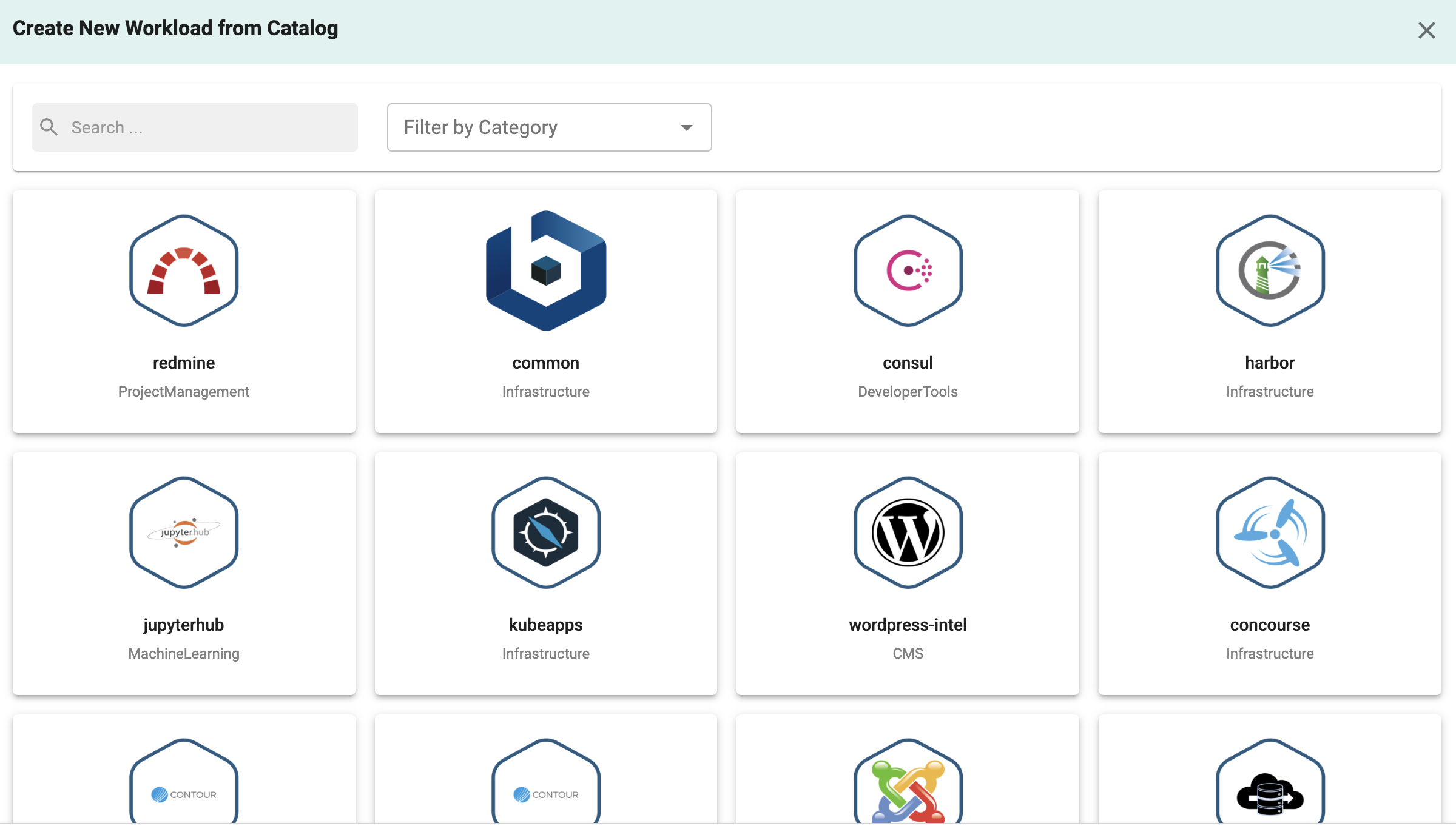Select the harbor workload name
1456x826 pixels.
[1270, 363]
